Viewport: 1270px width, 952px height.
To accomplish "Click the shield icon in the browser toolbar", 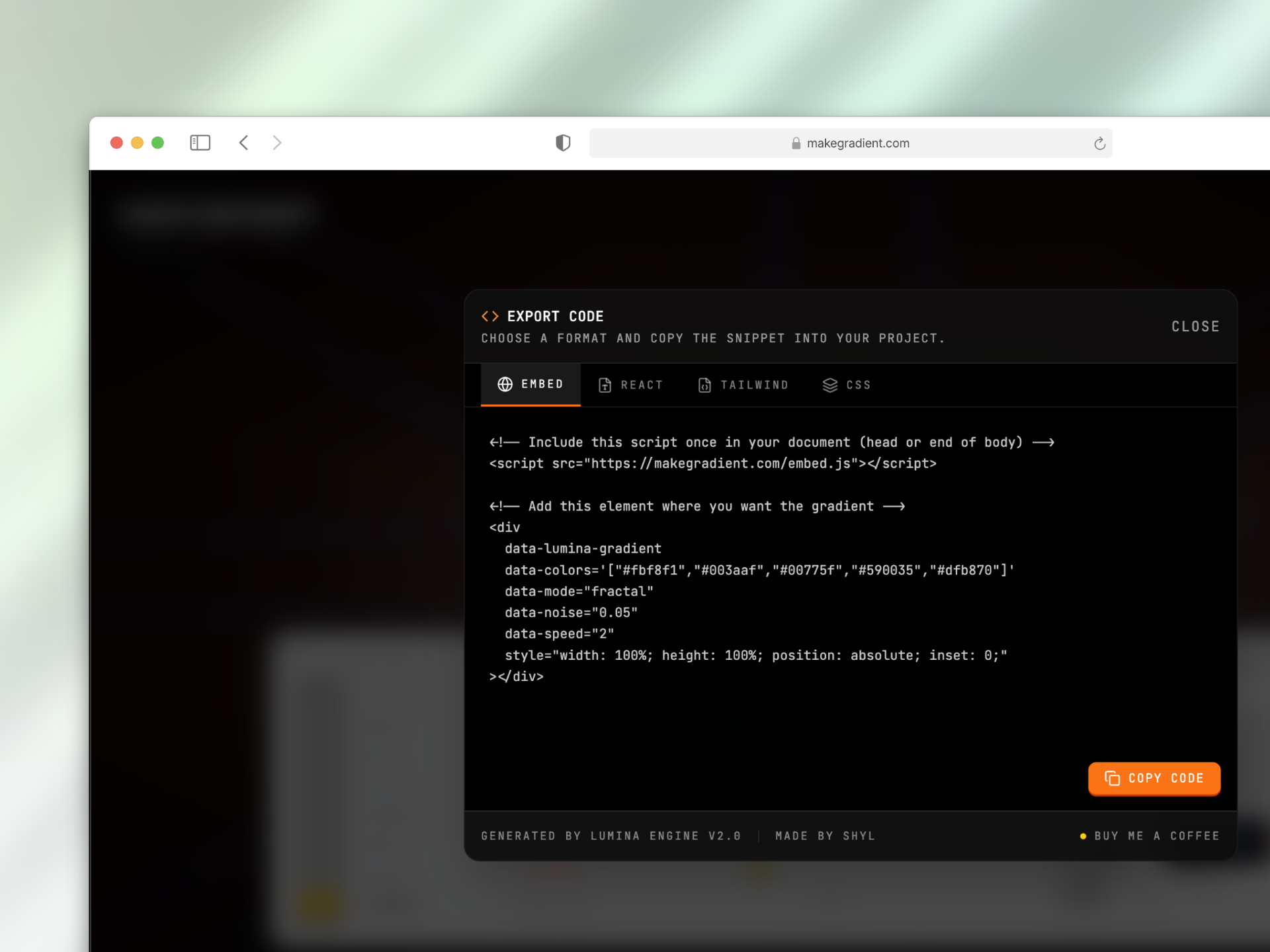I will (x=563, y=143).
